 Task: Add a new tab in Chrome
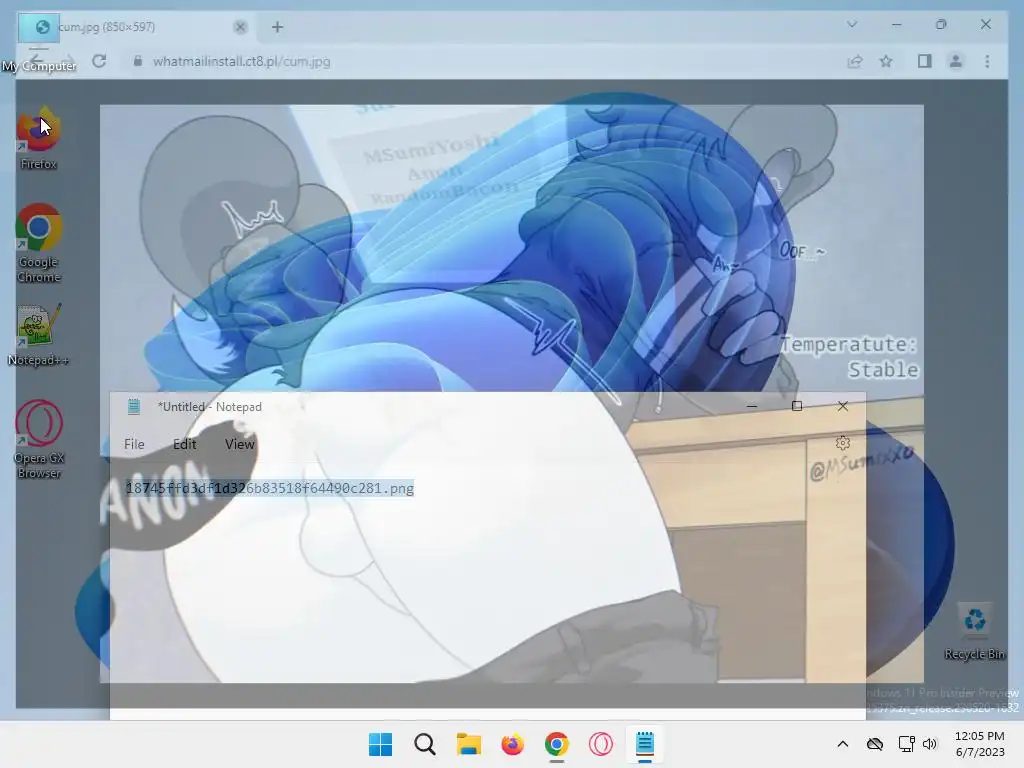pos(278,27)
